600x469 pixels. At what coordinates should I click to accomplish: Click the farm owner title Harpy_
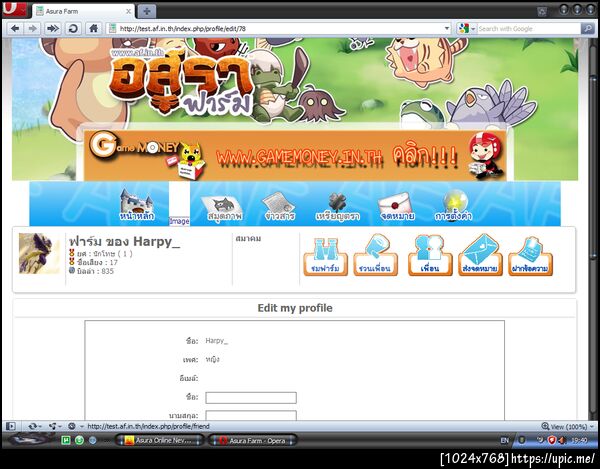pos(124,241)
